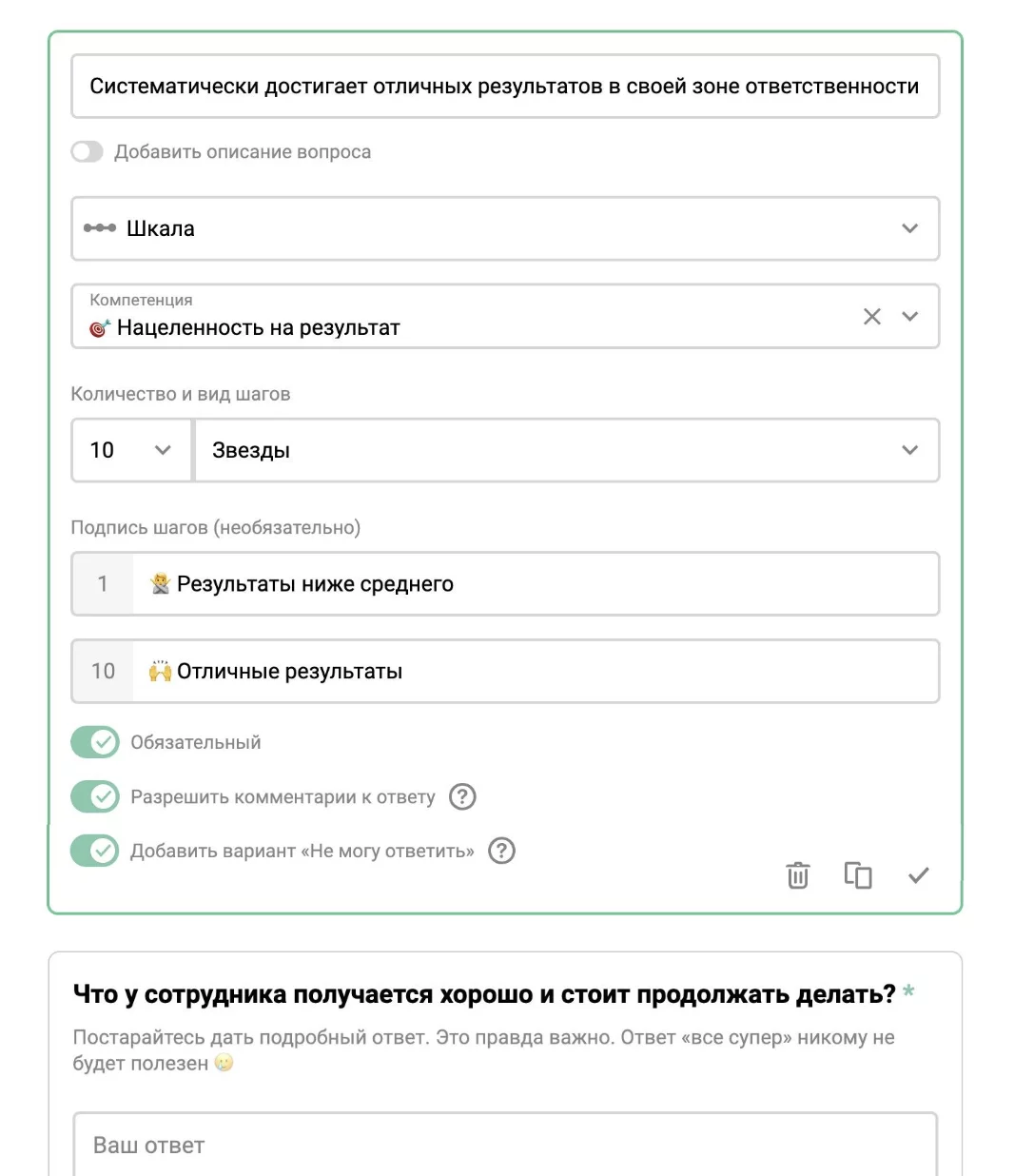Open help for «Разрешить комментарии к ответу»

point(462,796)
